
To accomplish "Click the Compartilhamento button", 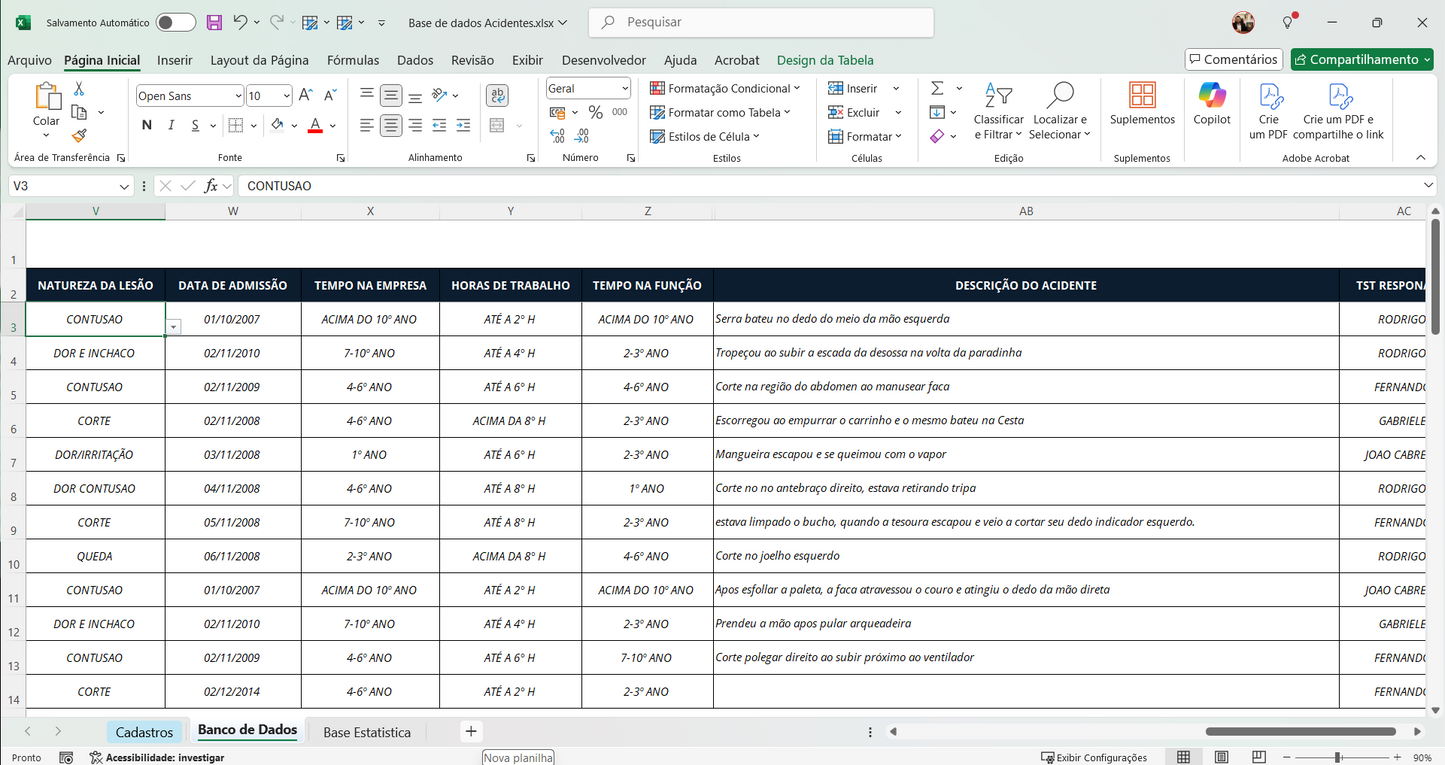I will pyautogui.click(x=1361, y=59).
